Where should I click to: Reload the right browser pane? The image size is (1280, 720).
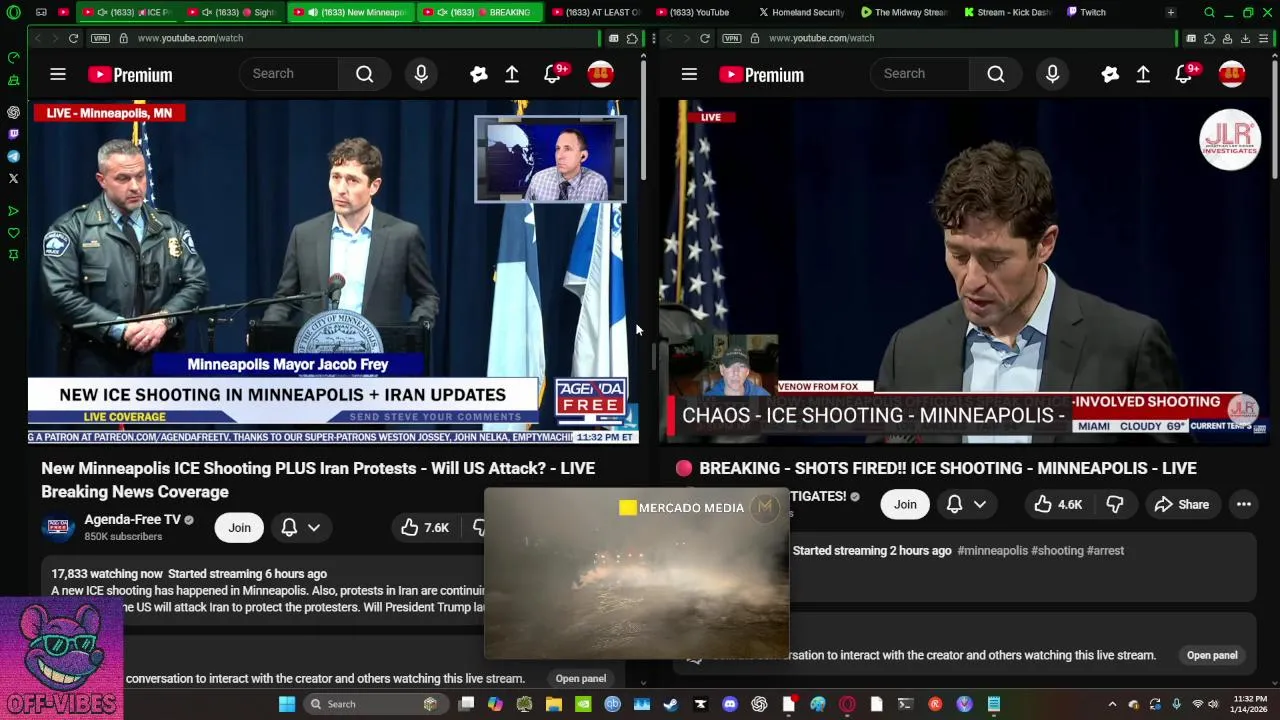705,38
